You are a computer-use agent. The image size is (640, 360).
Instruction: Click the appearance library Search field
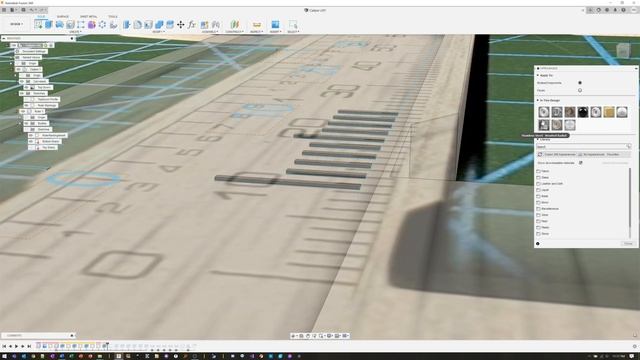584,147
